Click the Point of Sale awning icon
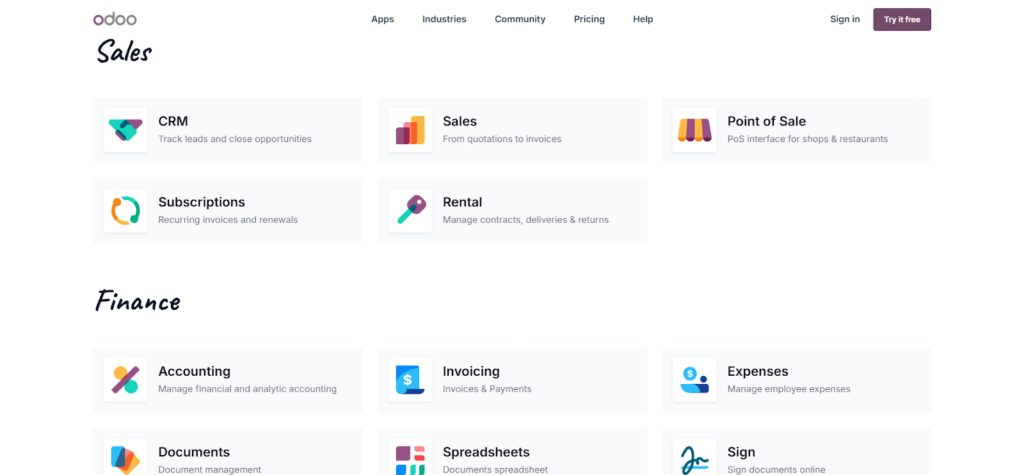Image resolution: width=1024 pixels, height=475 pixels. [x=695, y=130]
